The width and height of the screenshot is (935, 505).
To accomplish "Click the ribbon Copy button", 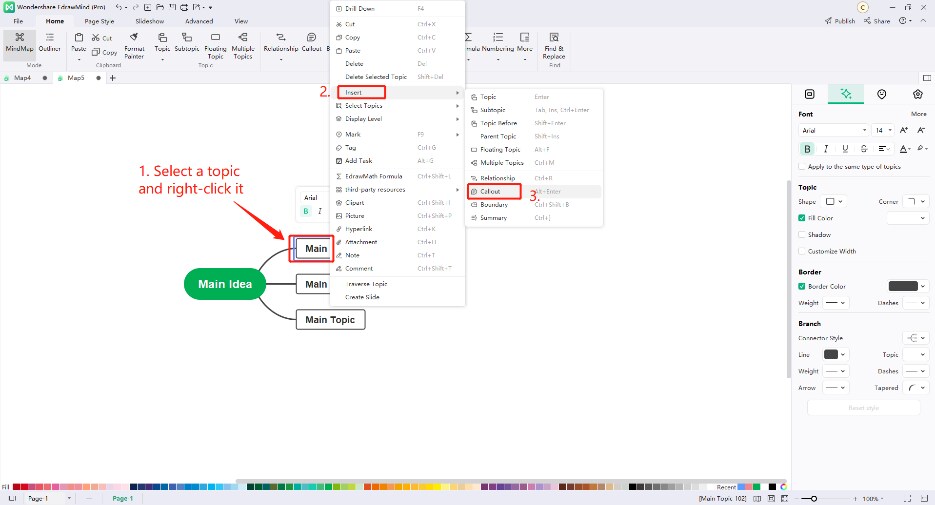I will point(104,52).
